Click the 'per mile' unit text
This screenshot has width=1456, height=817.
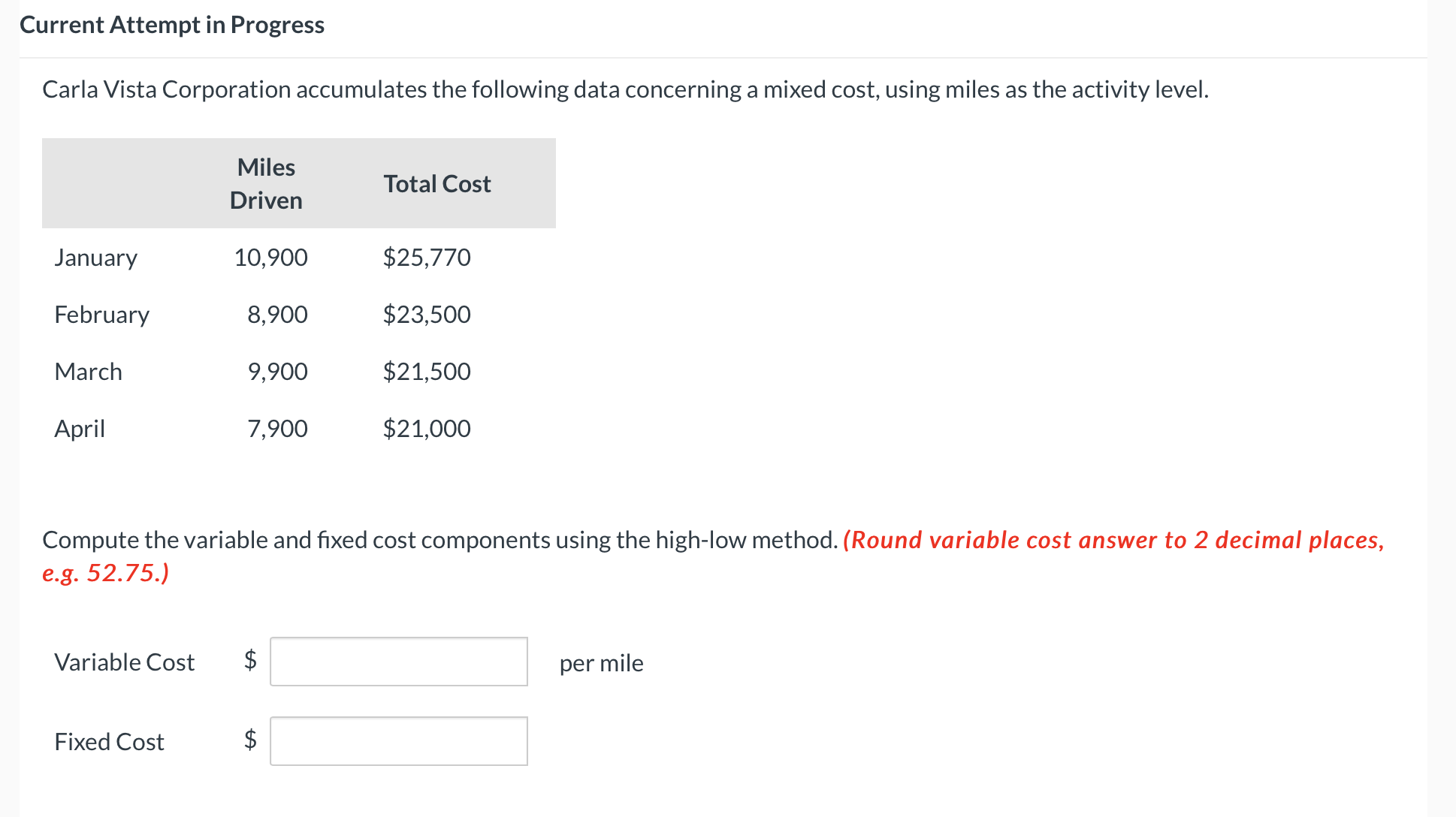point(601,663)
